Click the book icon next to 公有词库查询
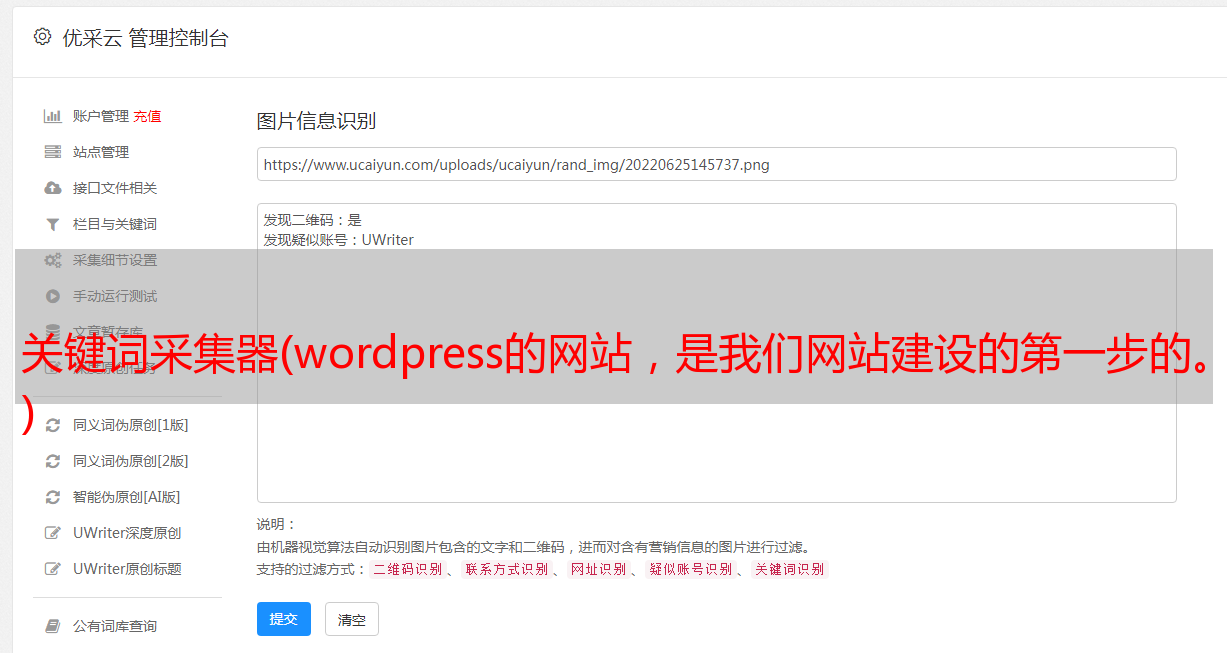The width and height of the screenshot is (1227, 653). 53,626
